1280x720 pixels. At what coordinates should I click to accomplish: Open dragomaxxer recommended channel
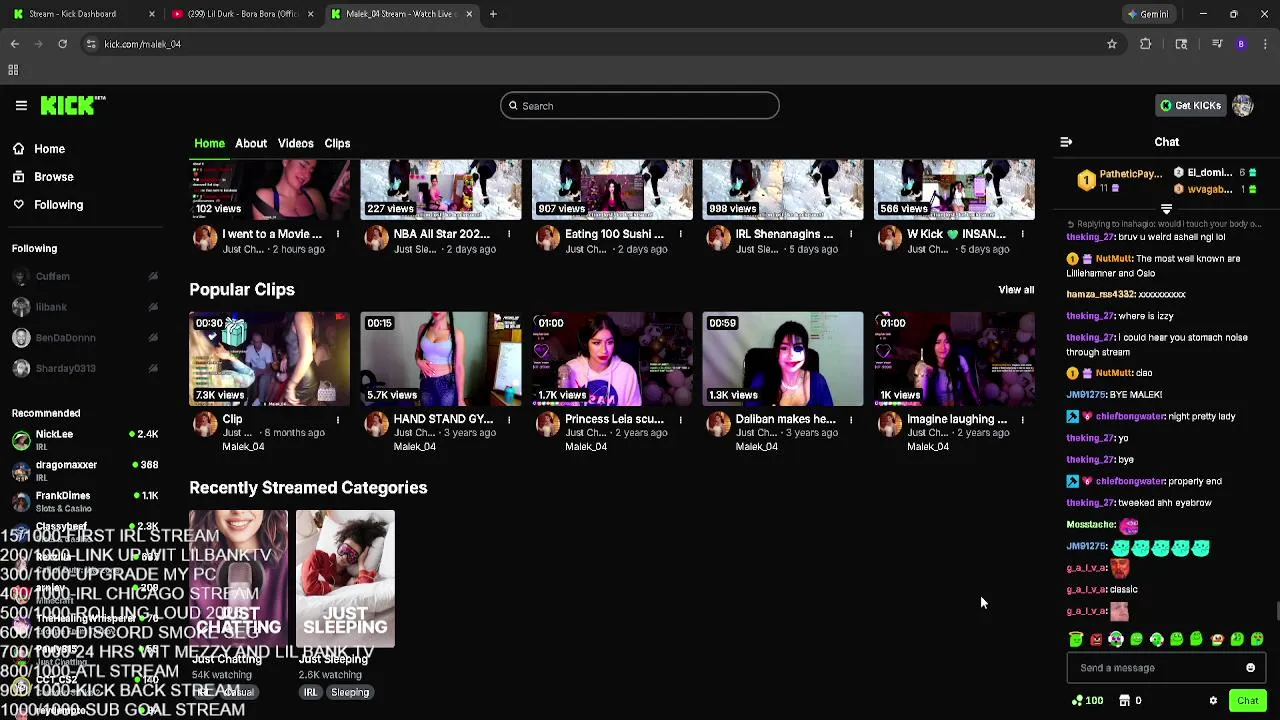(85, 470)
